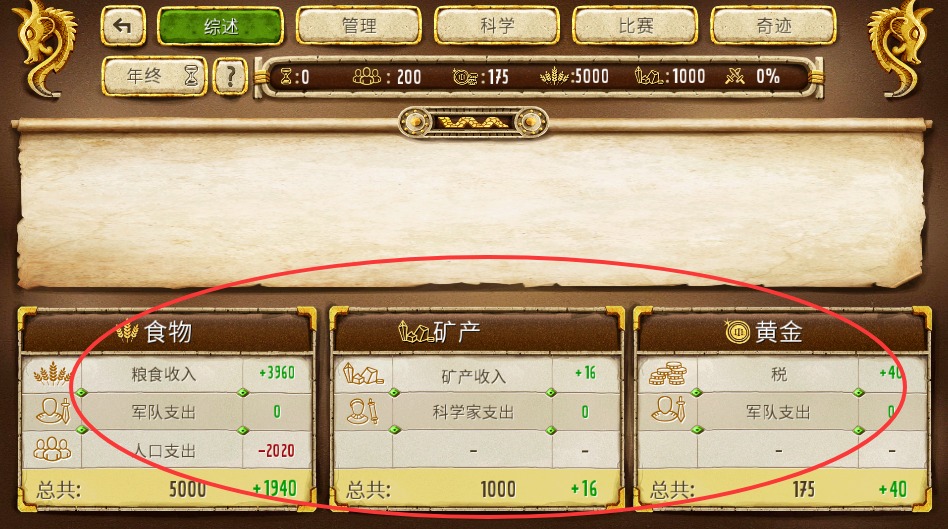Switch to the 管理 tab
This screenshot has height=529, width=948.
(x=359, y=26)
